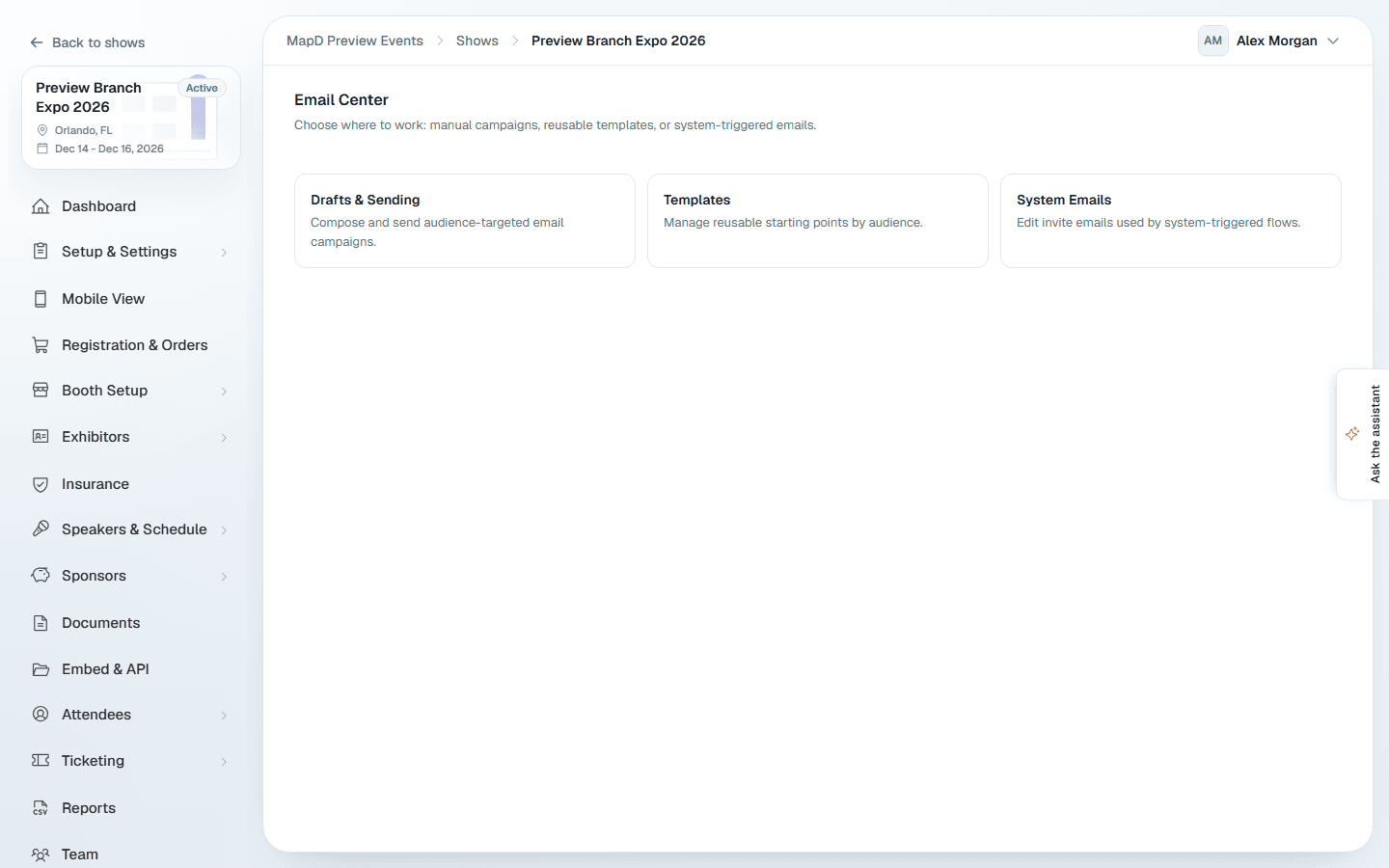Click the Preview Branch Expo 2026 show card
This screenshot has width=1389, height=868.
point(131,118)
